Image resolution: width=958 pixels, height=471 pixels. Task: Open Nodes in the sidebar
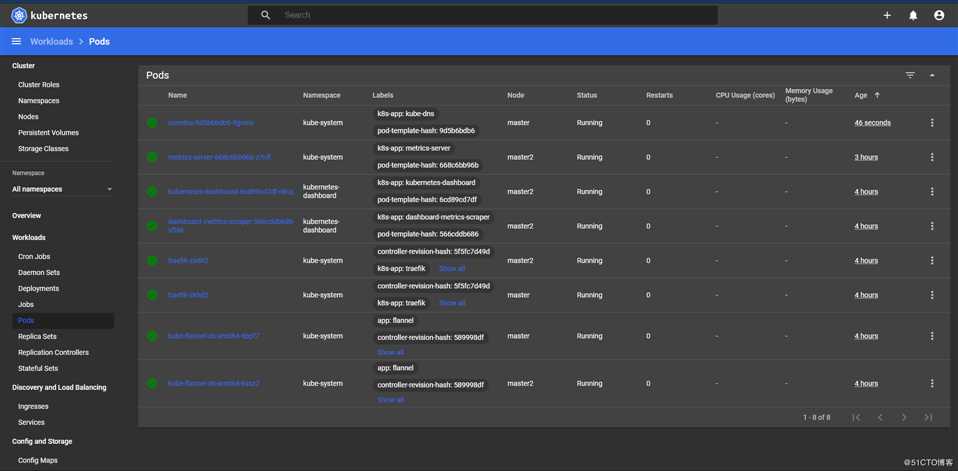pyautogui.click(x=28, y=117)
